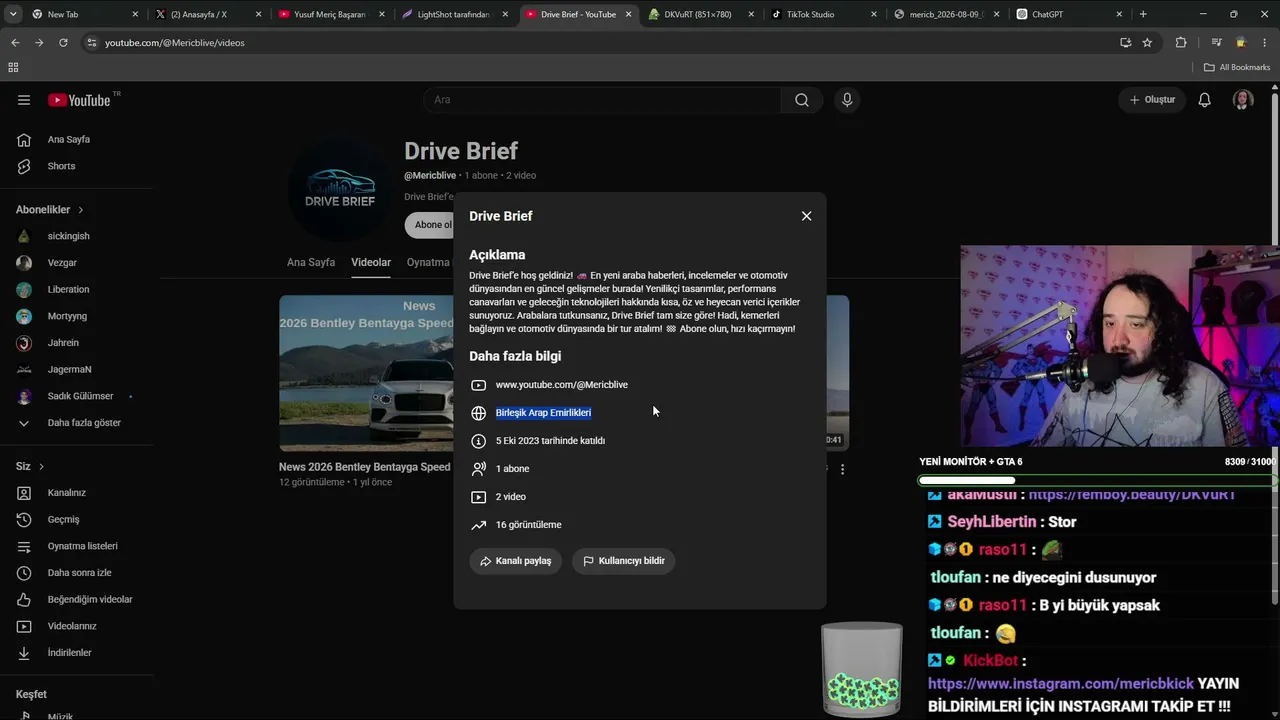1280x720 pixels.
Task: Open the Jahrein subscription channel
Action: click(63, 343)
